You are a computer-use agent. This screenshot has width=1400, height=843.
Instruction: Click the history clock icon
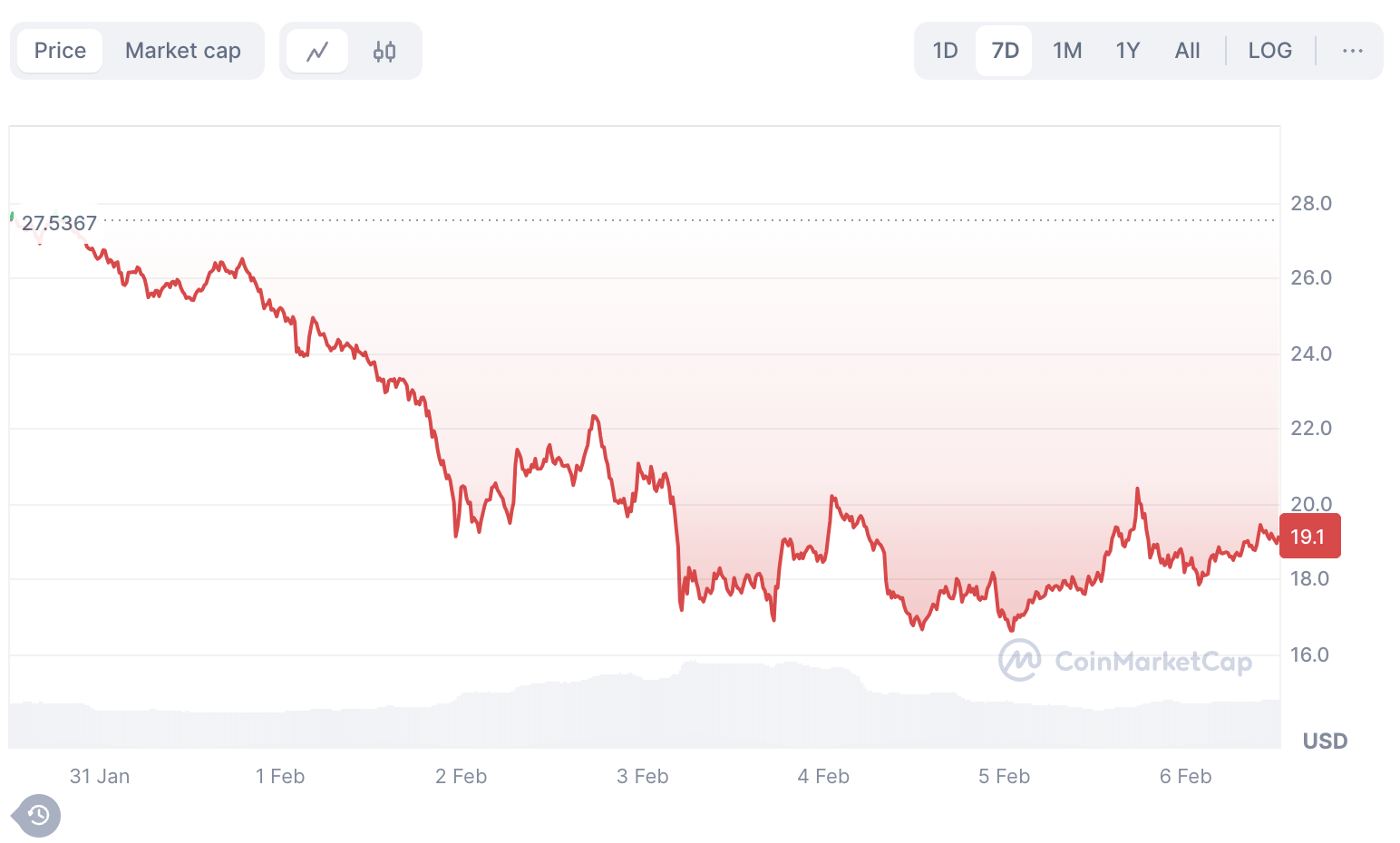(37, 816)
